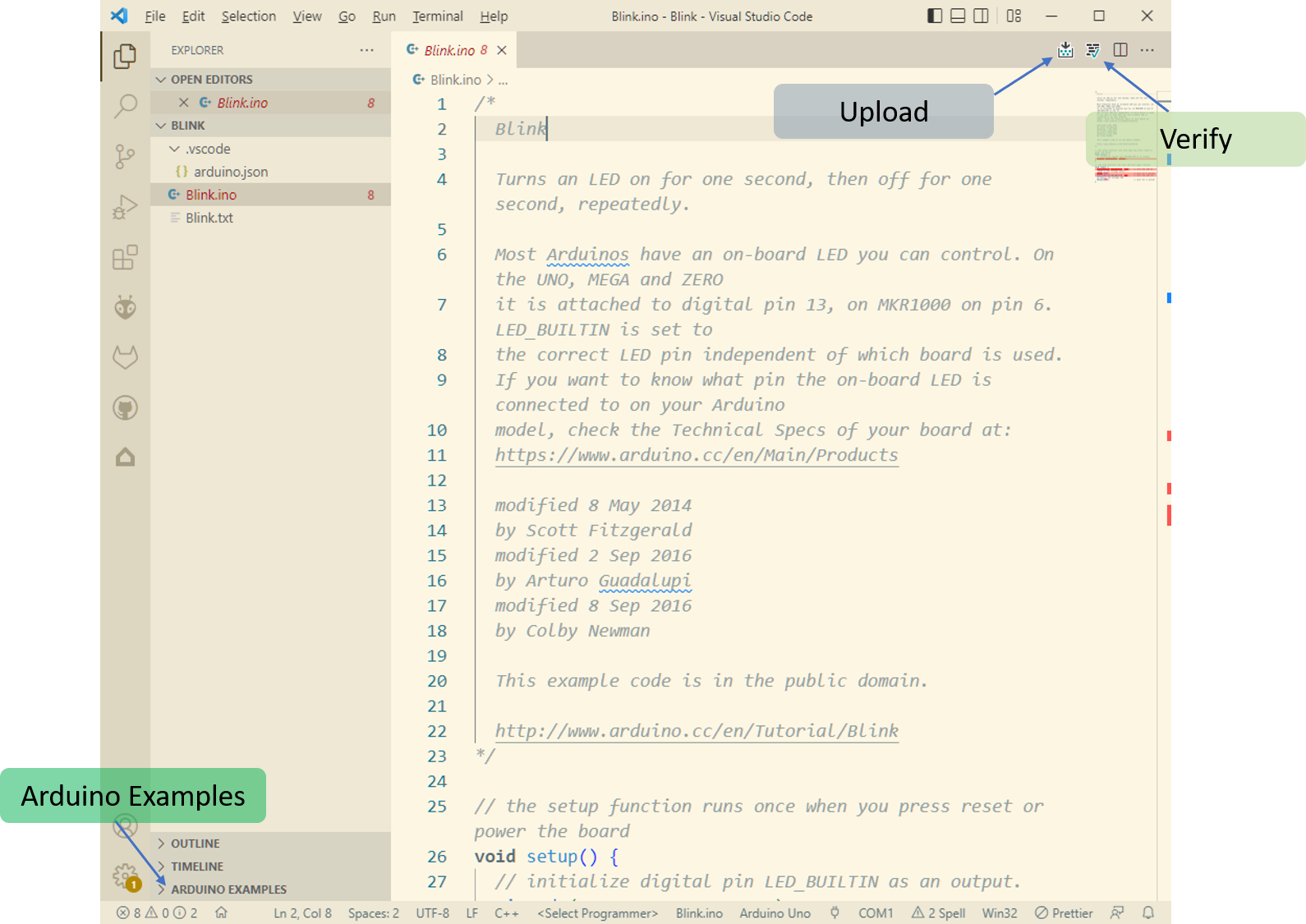The width and height of the screenshot is (1306, 924).
Task: Toggle the secondary side bar
Action: [981, 16]
